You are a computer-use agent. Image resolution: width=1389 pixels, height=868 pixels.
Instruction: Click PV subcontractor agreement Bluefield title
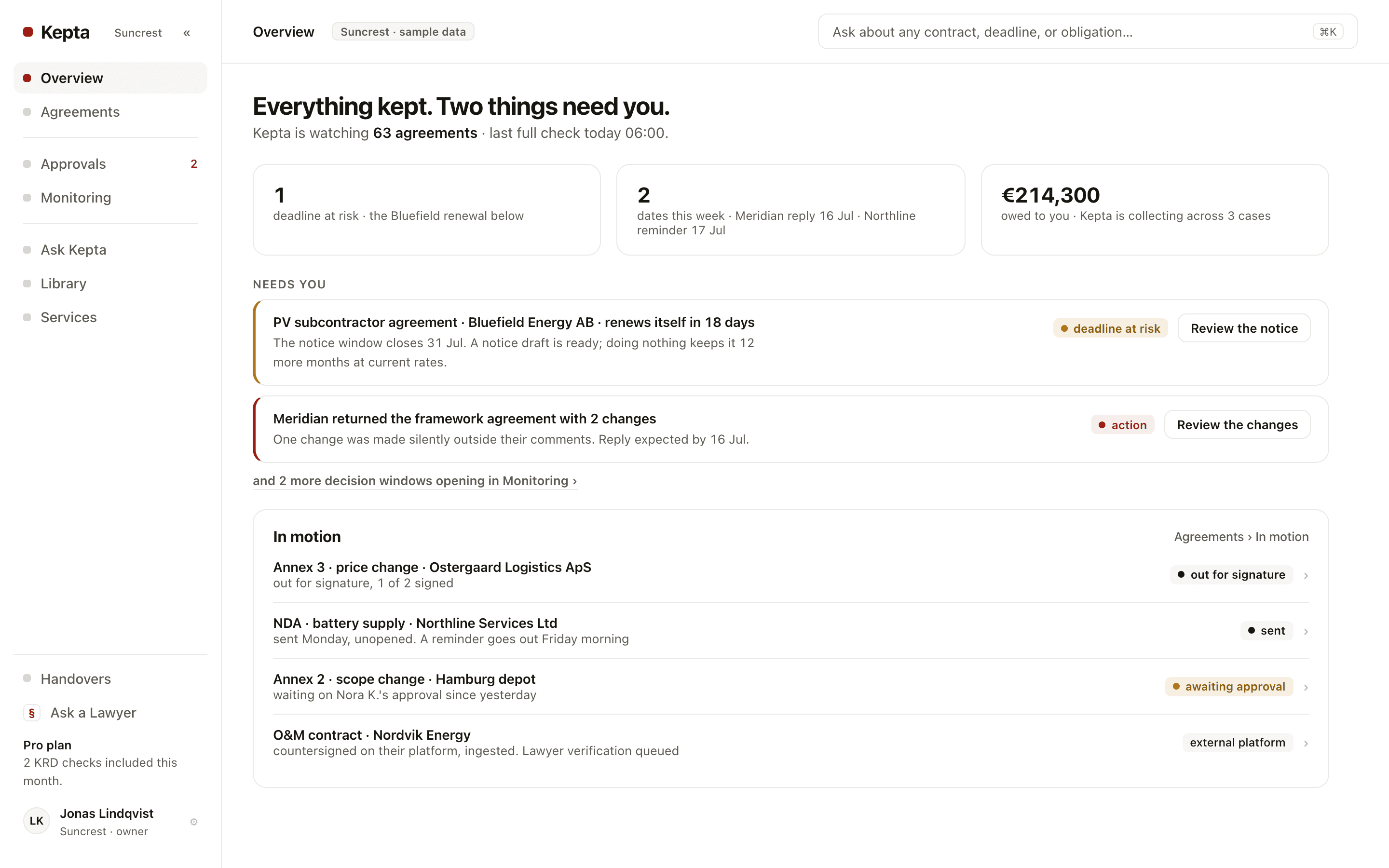(x=514, y=322)
